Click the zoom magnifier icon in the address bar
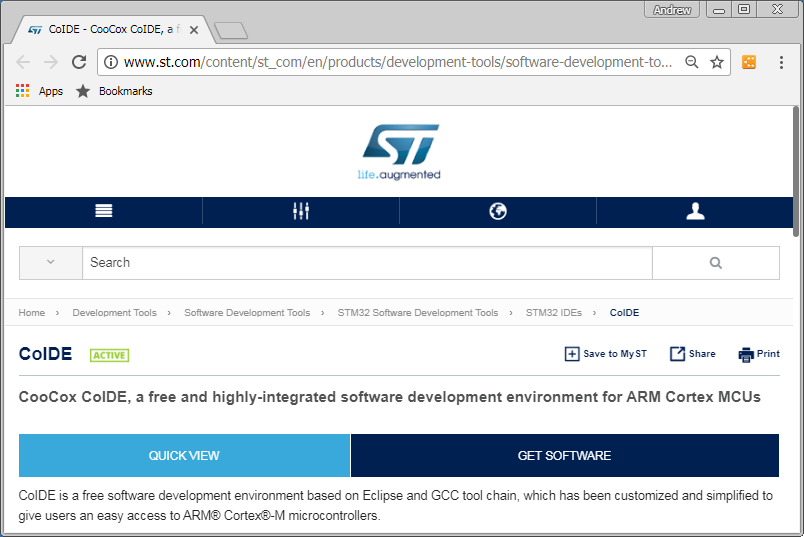Screen dimensions: 804x537 point(692,62)
